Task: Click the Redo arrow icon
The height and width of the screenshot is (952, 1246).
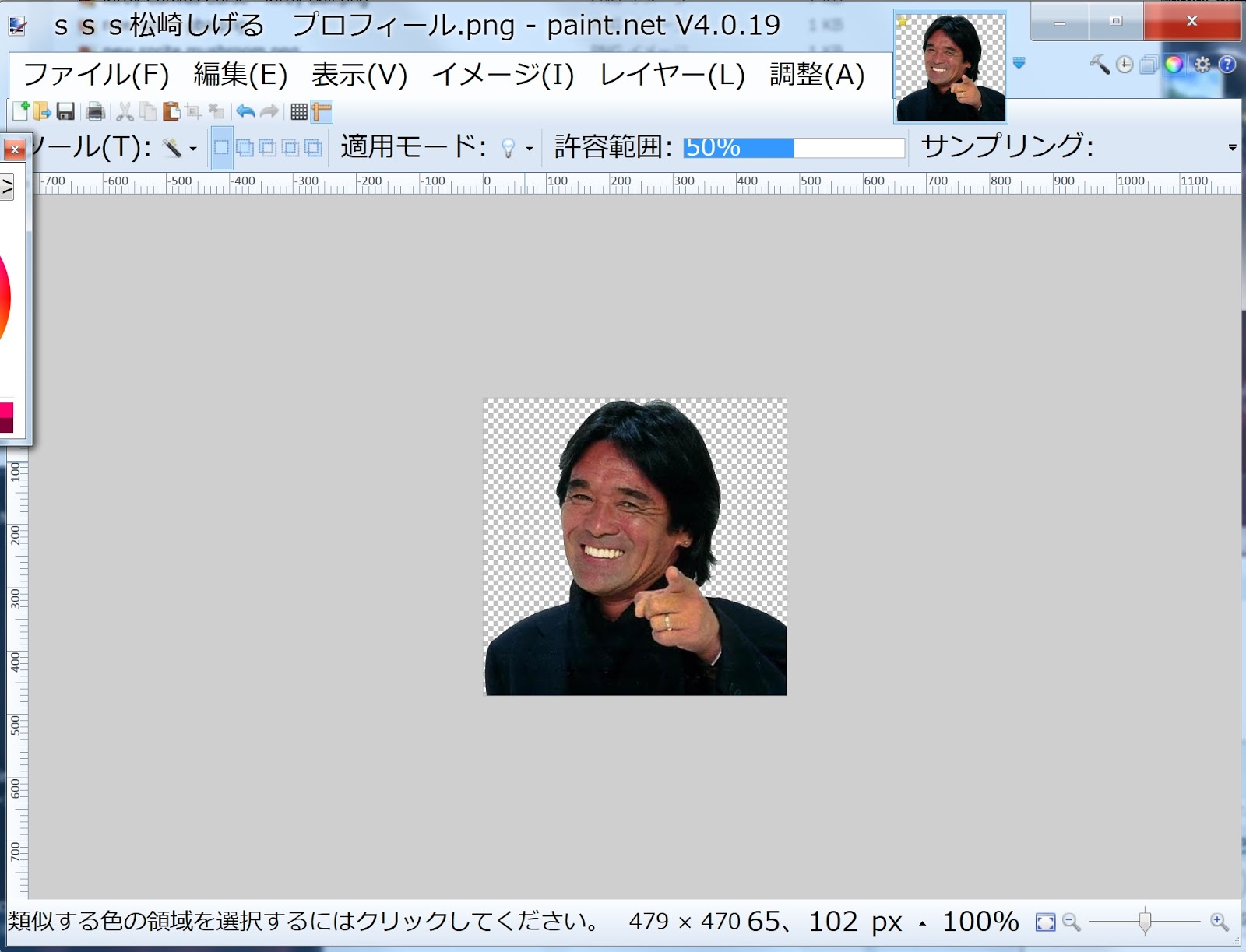Action: pos(268,111)
